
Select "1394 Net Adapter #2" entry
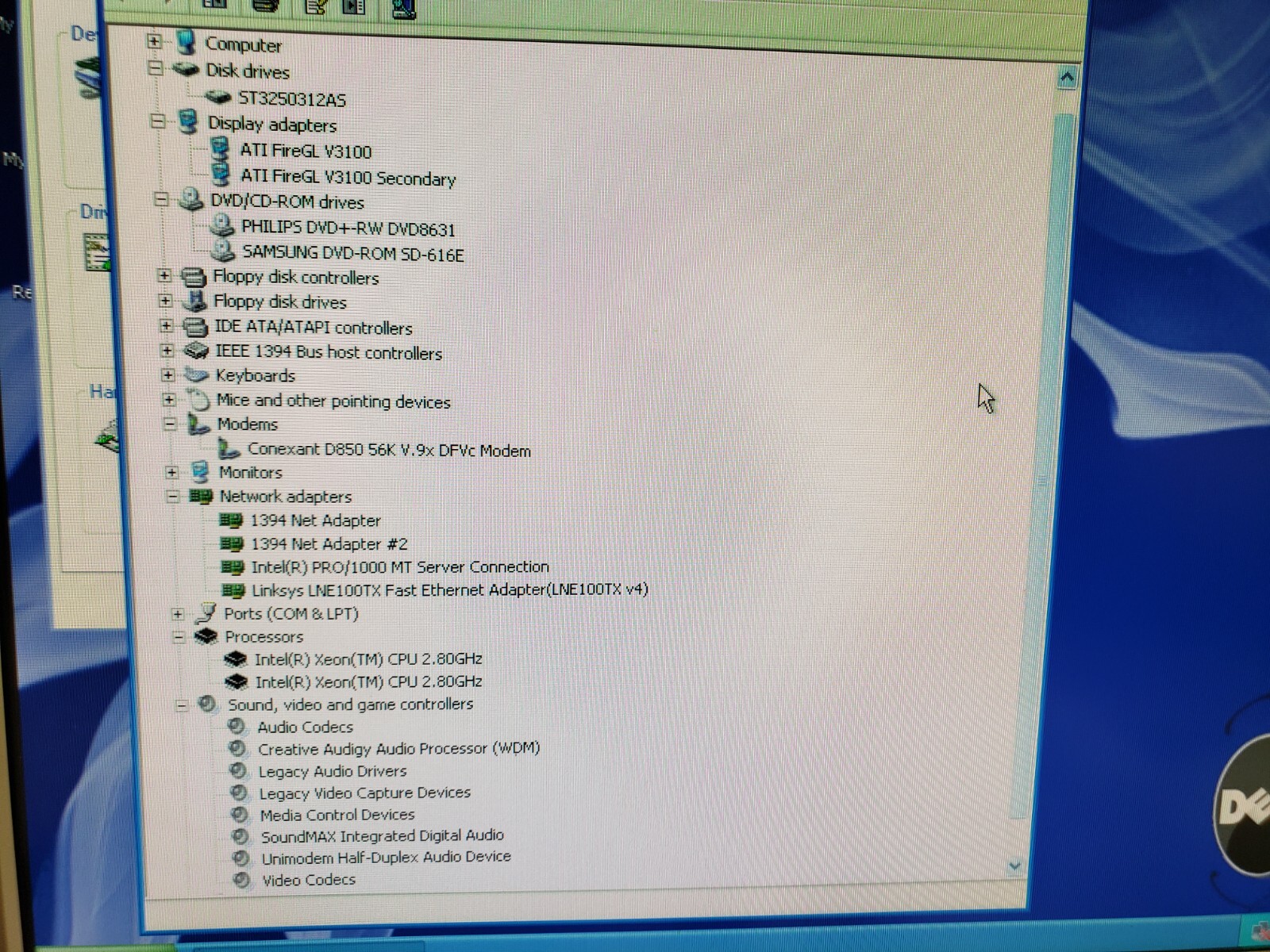pyautogui.click(x=329, y=544)
